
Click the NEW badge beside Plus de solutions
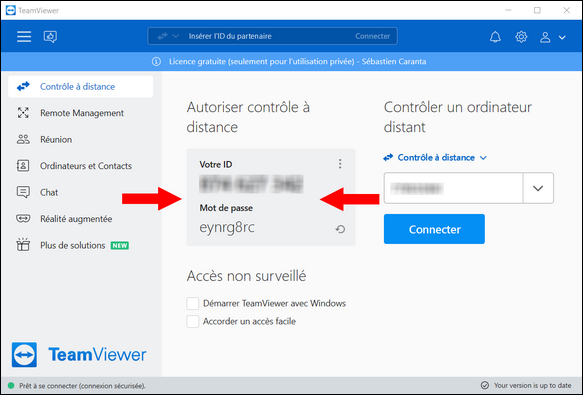(120, 245)
